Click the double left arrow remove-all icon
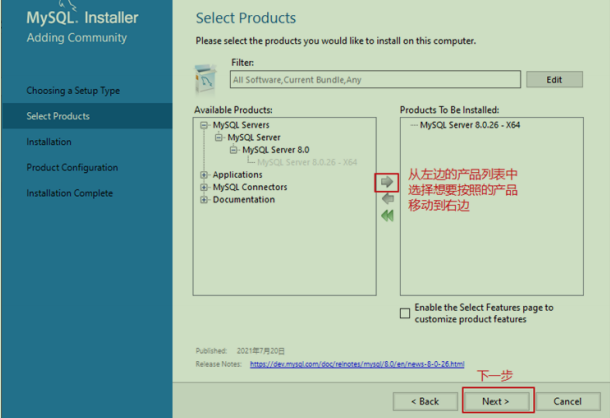Viewport: 610px width, 418px height. 387,216
